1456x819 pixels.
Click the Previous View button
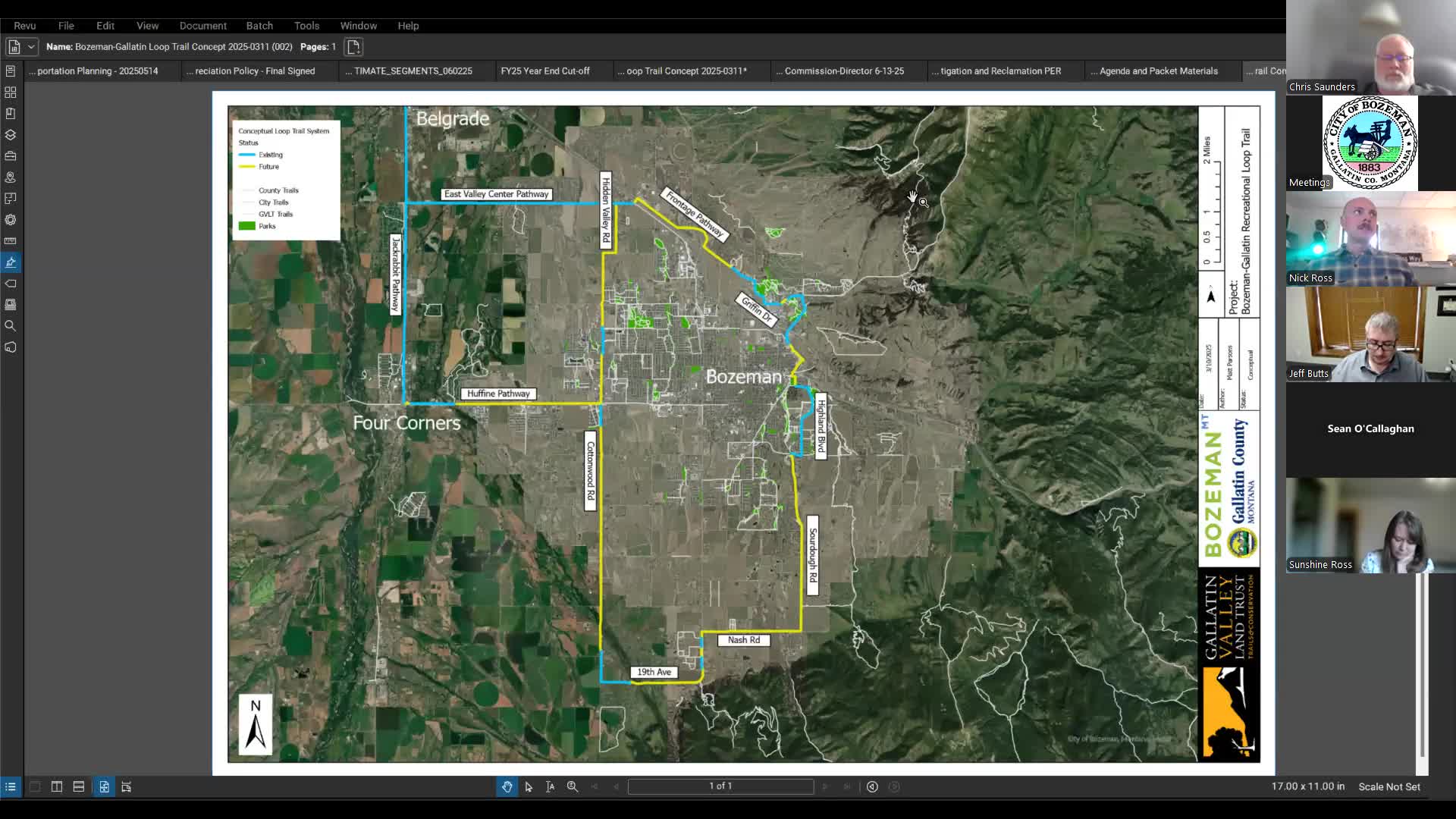pos(872,786)
